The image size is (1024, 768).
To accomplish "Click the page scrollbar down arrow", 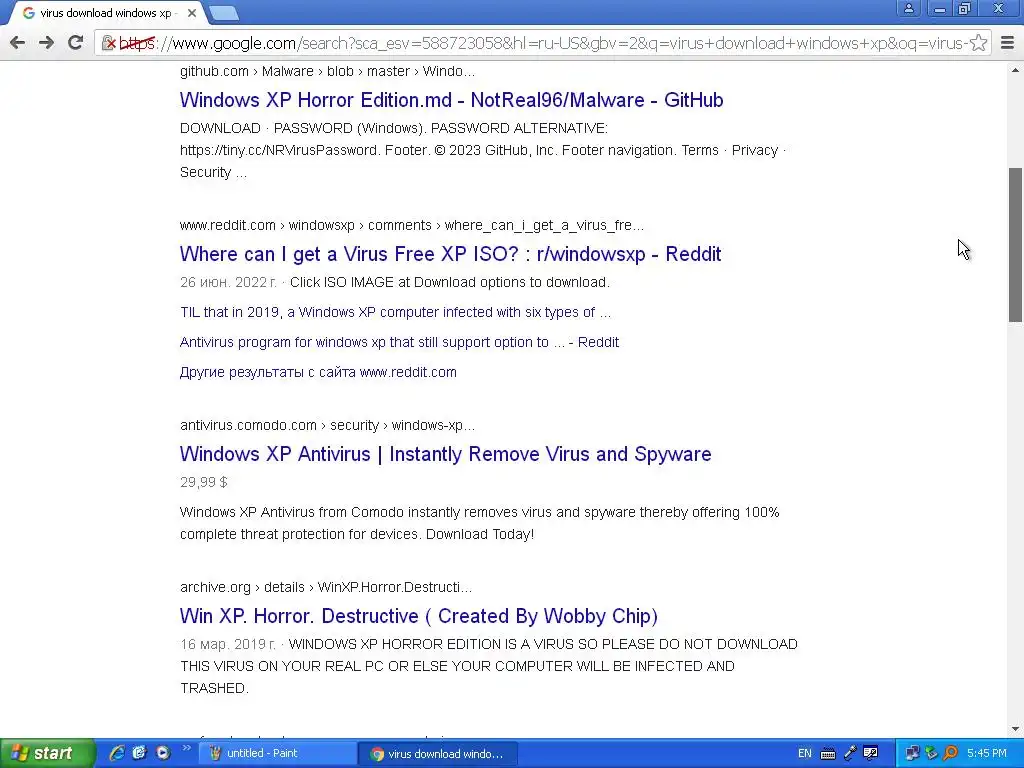I will coord(1015,729).
